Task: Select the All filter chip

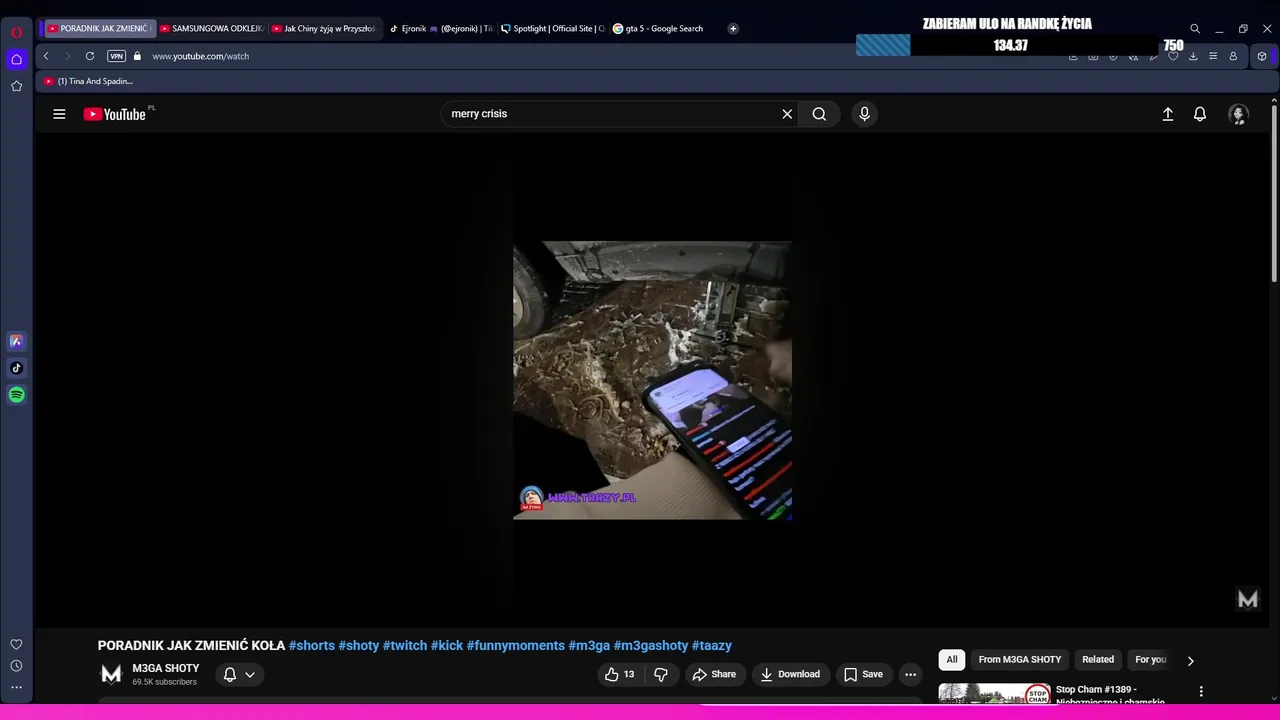Action: click(x=952, y=660)
